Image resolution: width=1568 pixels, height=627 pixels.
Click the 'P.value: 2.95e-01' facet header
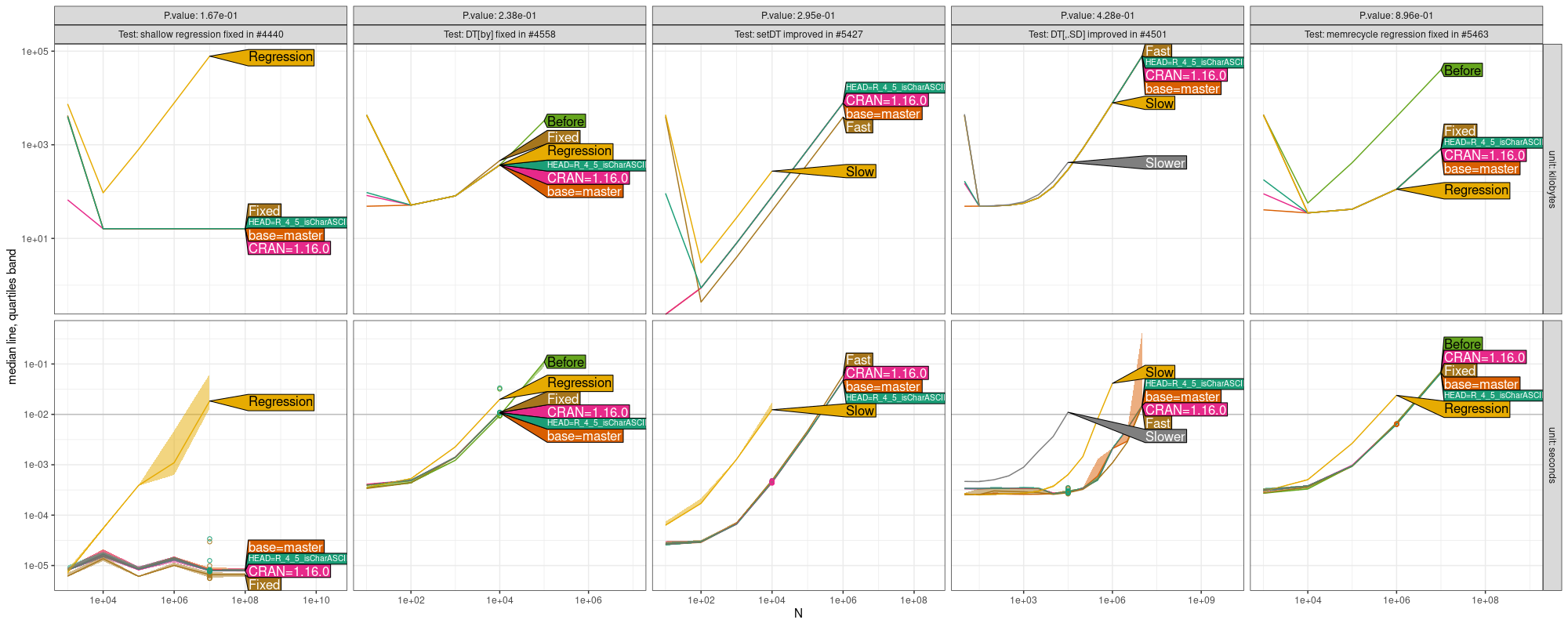tap(798, 16)
